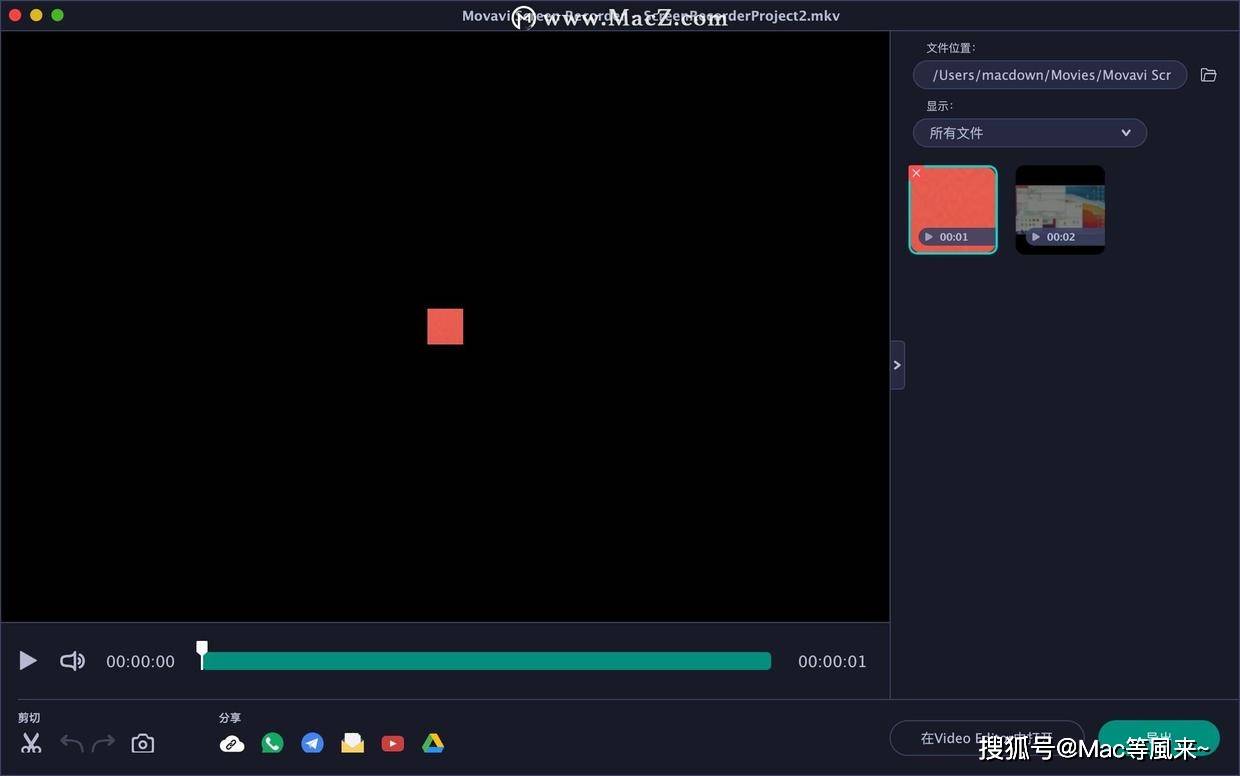Share the video to Telegram
The width and height of the screenshot is (1240, 776).
coord(312,743)
